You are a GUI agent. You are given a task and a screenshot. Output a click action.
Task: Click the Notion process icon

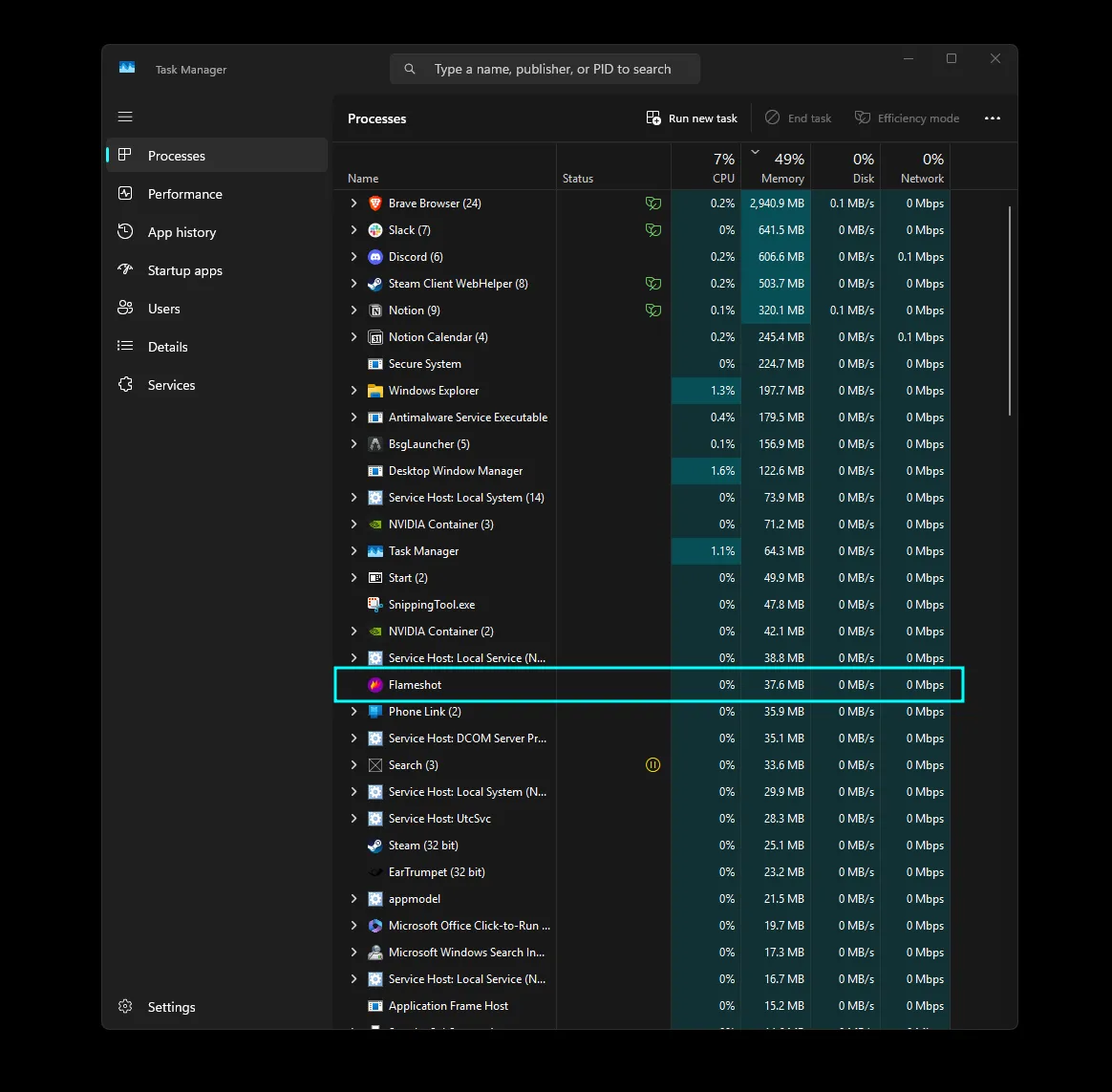[x=375, y=310]
